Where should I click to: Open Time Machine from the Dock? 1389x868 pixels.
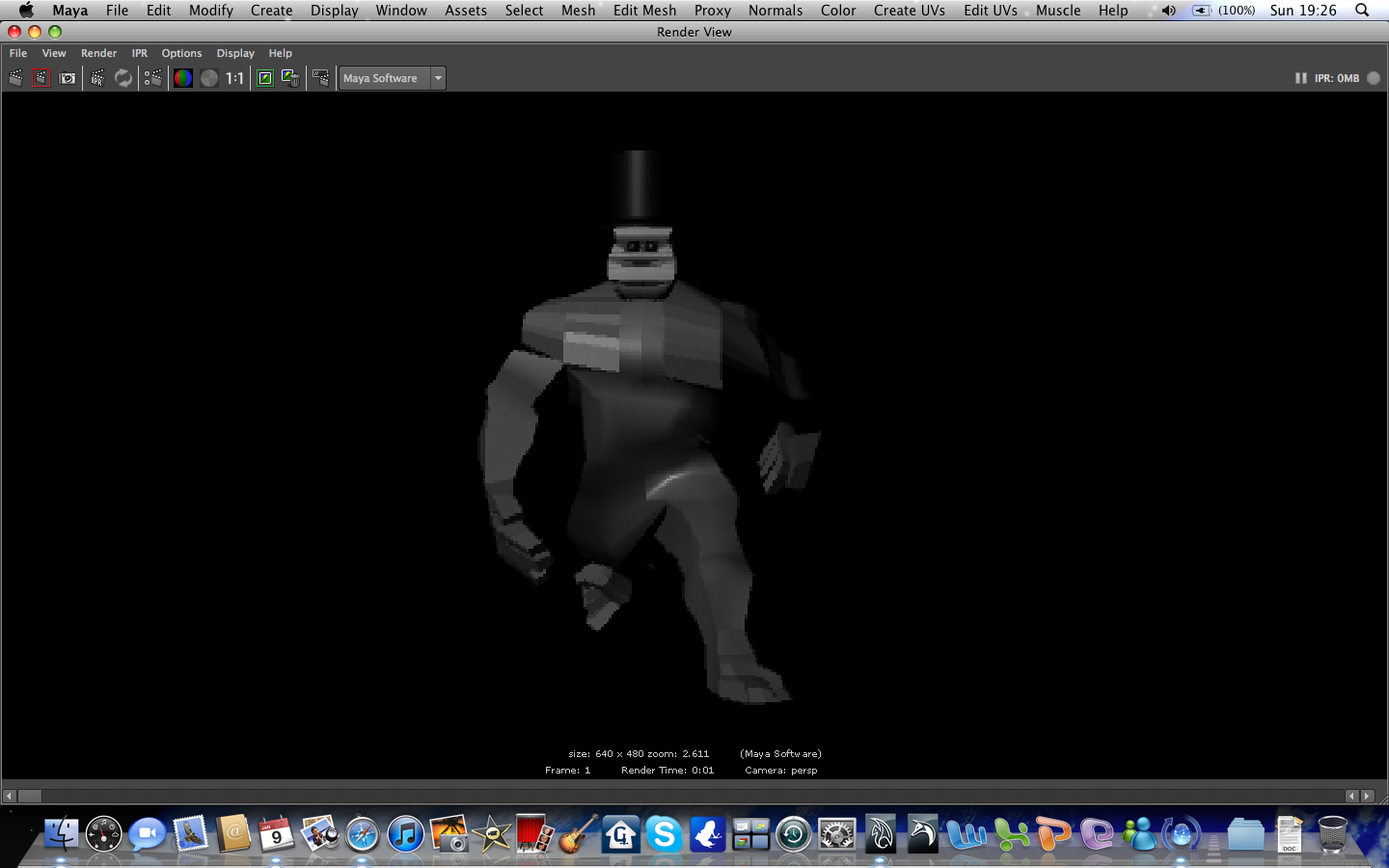[x=793, y=834]
